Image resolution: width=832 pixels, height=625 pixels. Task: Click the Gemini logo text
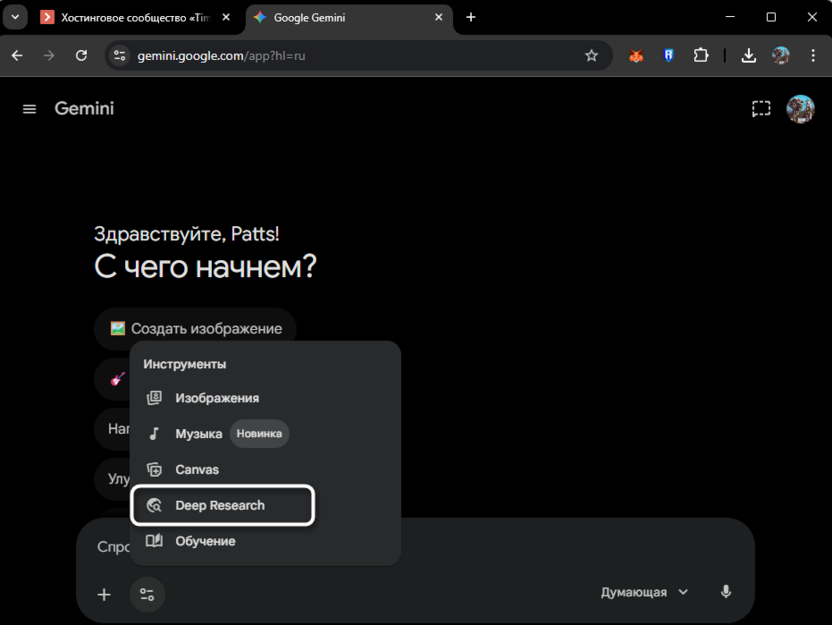[x=84, y=108]
